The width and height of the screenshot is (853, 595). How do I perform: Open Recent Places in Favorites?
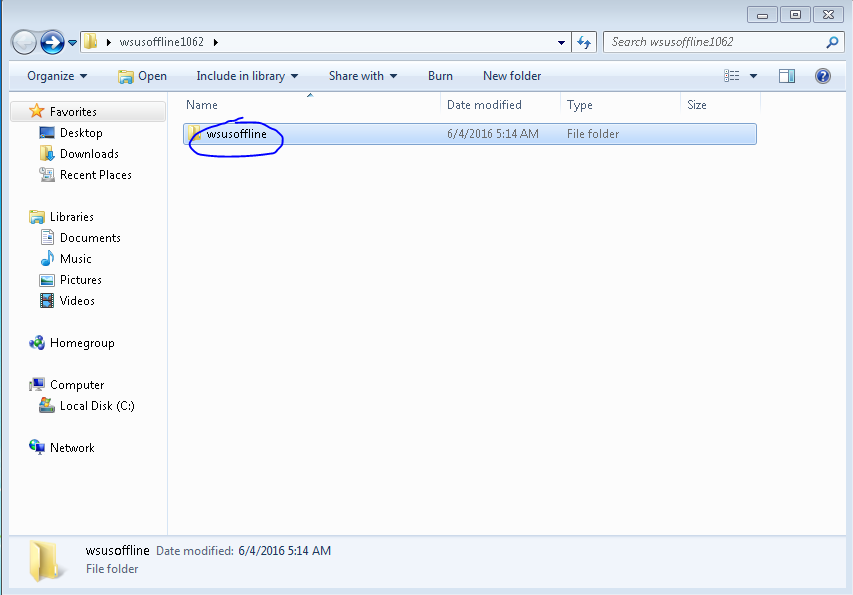(96, 175)
